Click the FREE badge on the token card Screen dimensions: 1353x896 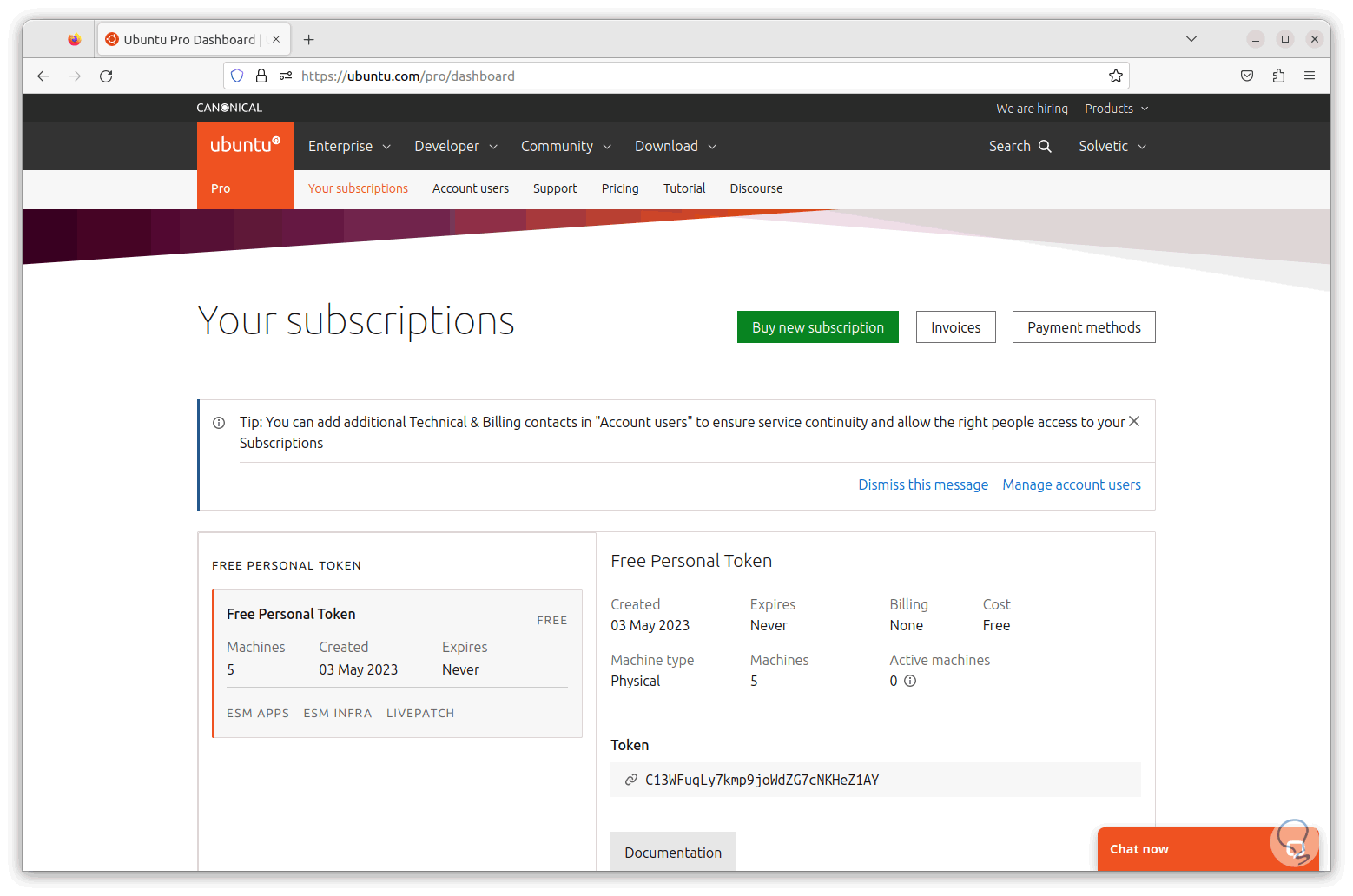click(x=552, y=621)
